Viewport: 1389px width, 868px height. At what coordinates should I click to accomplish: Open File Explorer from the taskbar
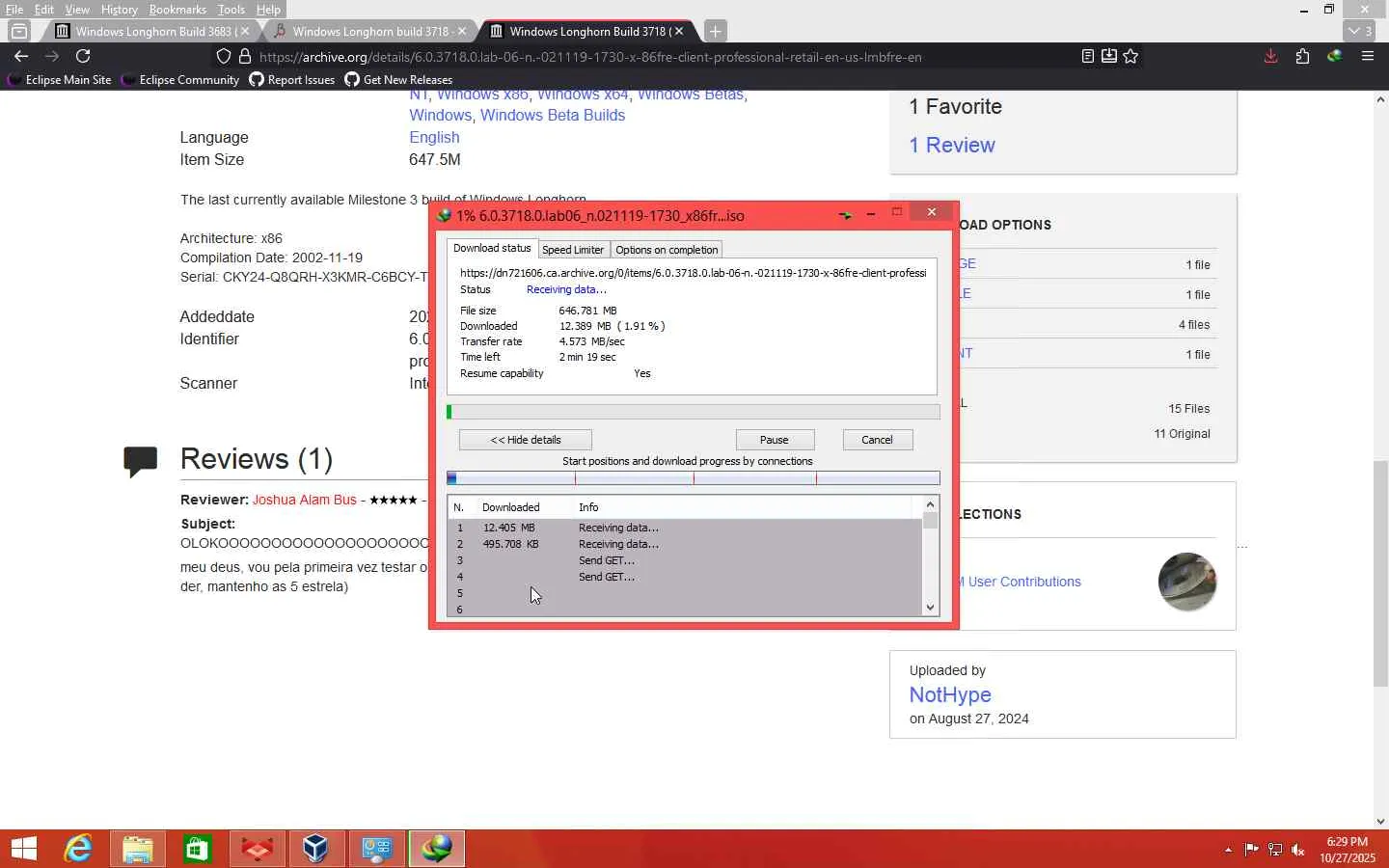[138, 849]
